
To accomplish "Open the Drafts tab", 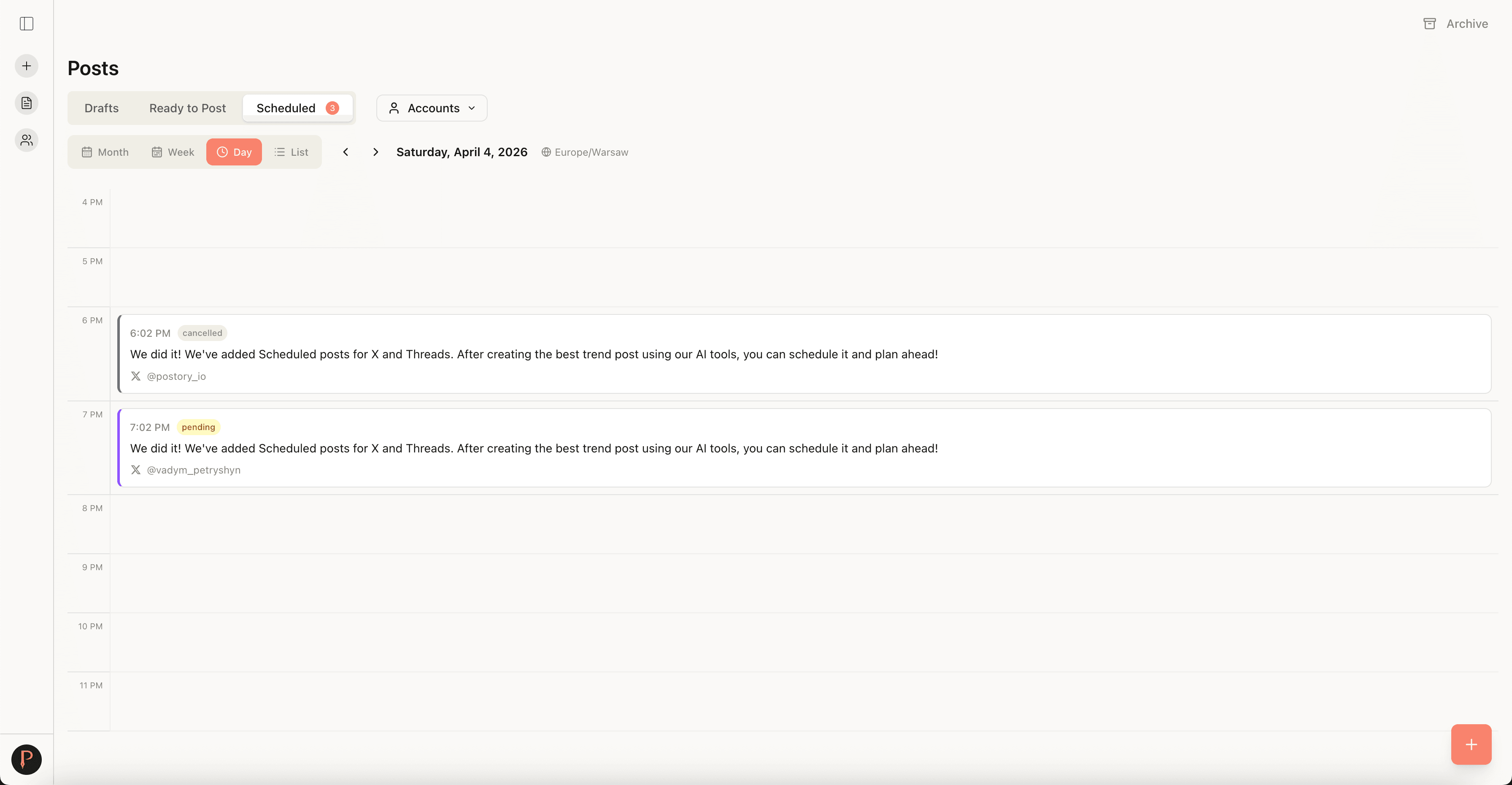I will (102, 108).
